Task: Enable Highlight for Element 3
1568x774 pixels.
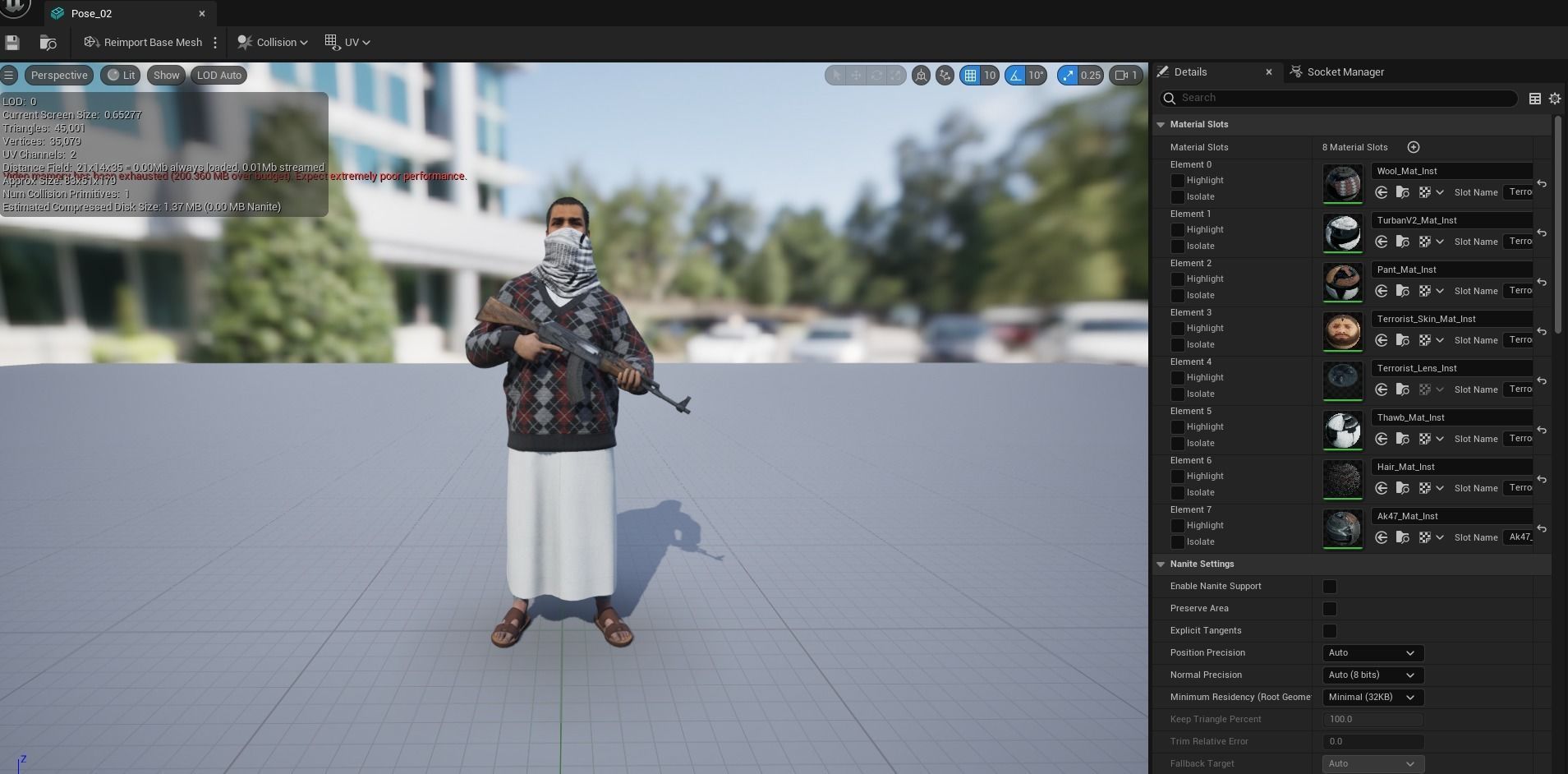Action: coord(1177,328)
